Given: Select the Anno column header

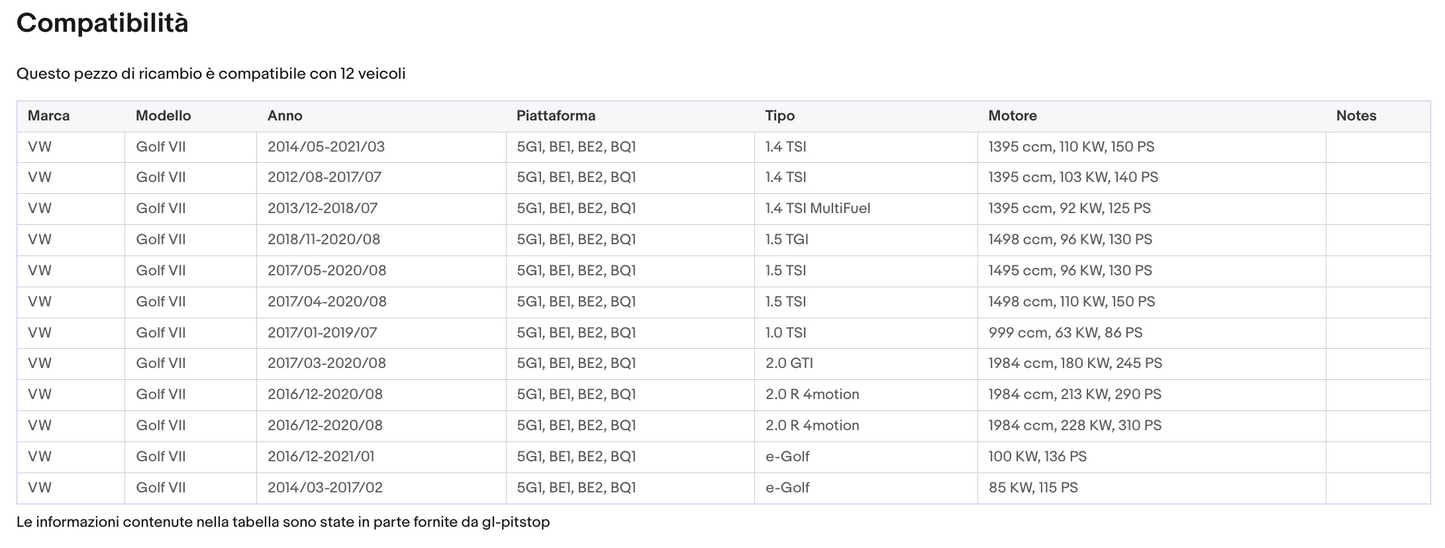Looking at the screenshot, I should point(285,116).
